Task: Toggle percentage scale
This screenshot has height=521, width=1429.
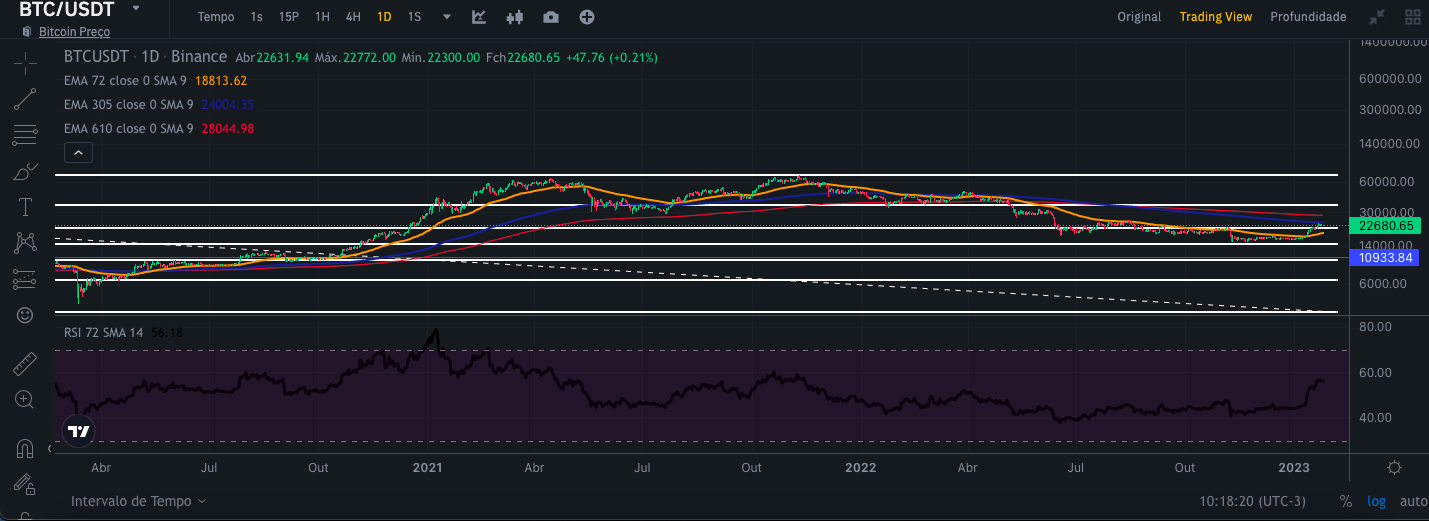Action: coord(1346,501)
